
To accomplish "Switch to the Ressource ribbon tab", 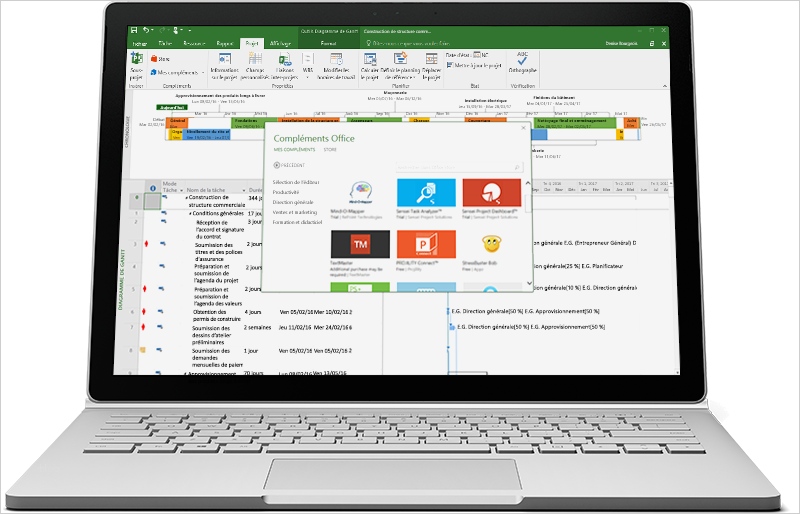I will (194, 44).
